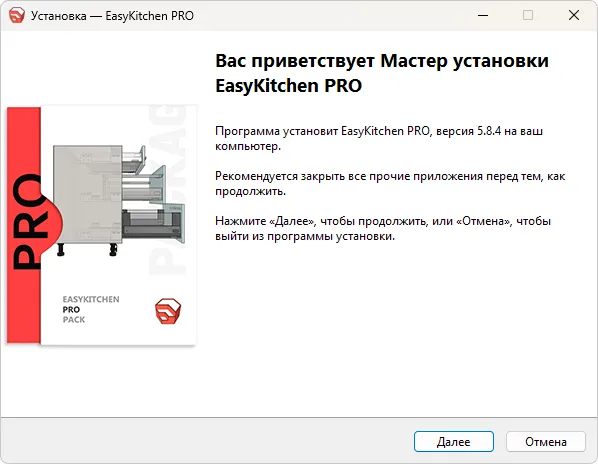This screenshot has height=464, width=598.
Task: Click the heading Вас приветствует Мастер установки
Action: (x=382, y=73)
